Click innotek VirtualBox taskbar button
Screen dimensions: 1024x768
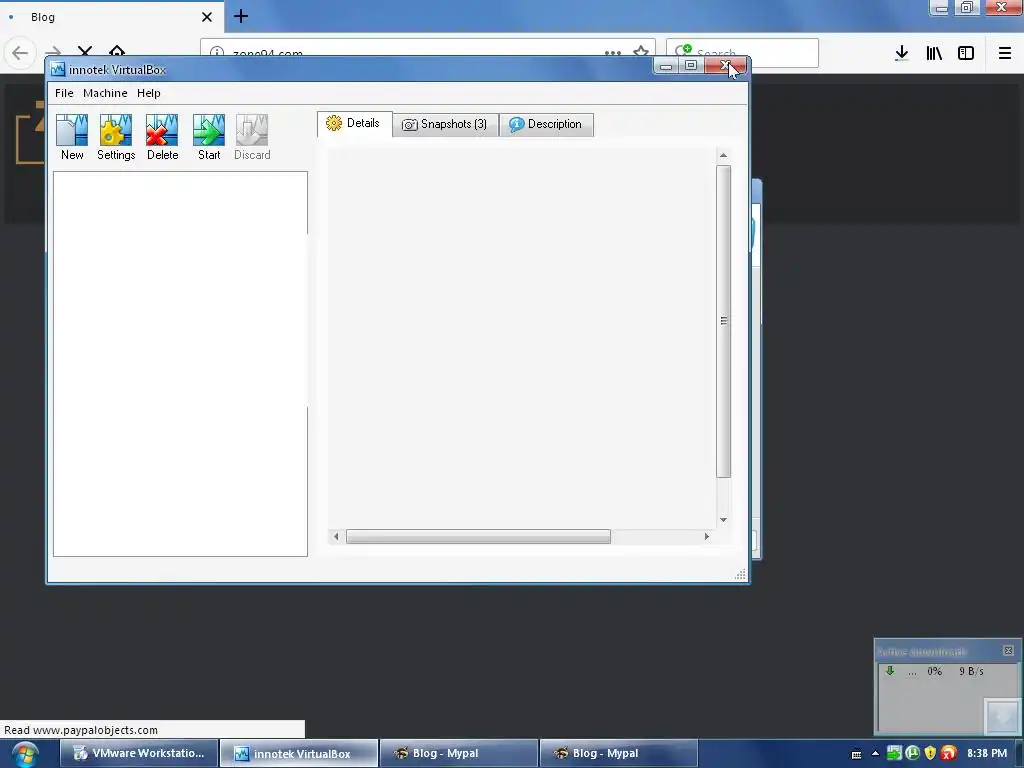(x=298, y=753)
